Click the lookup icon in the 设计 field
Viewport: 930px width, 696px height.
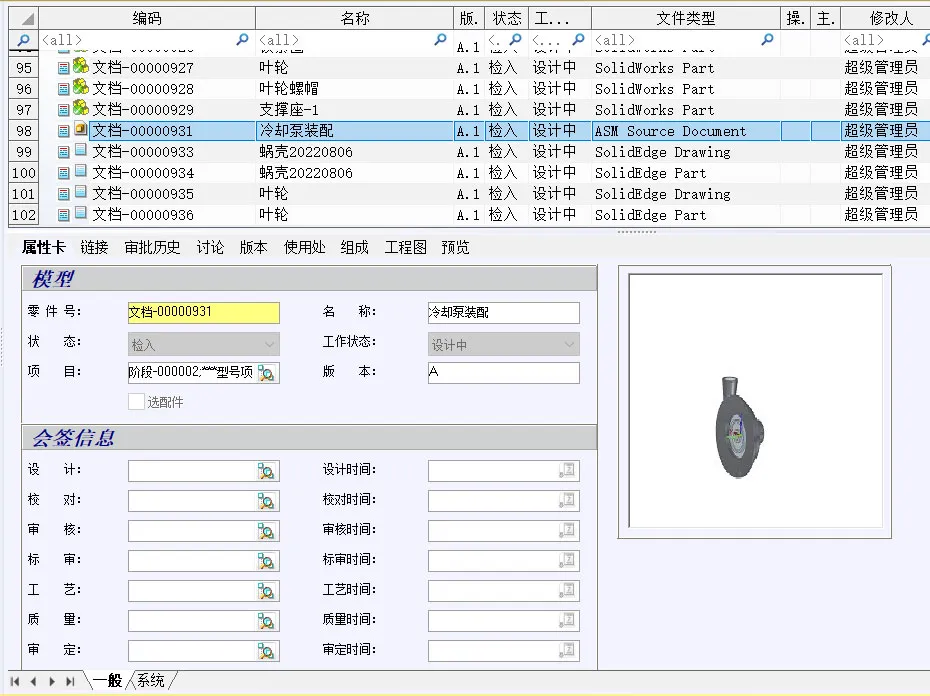click(267, 472)
